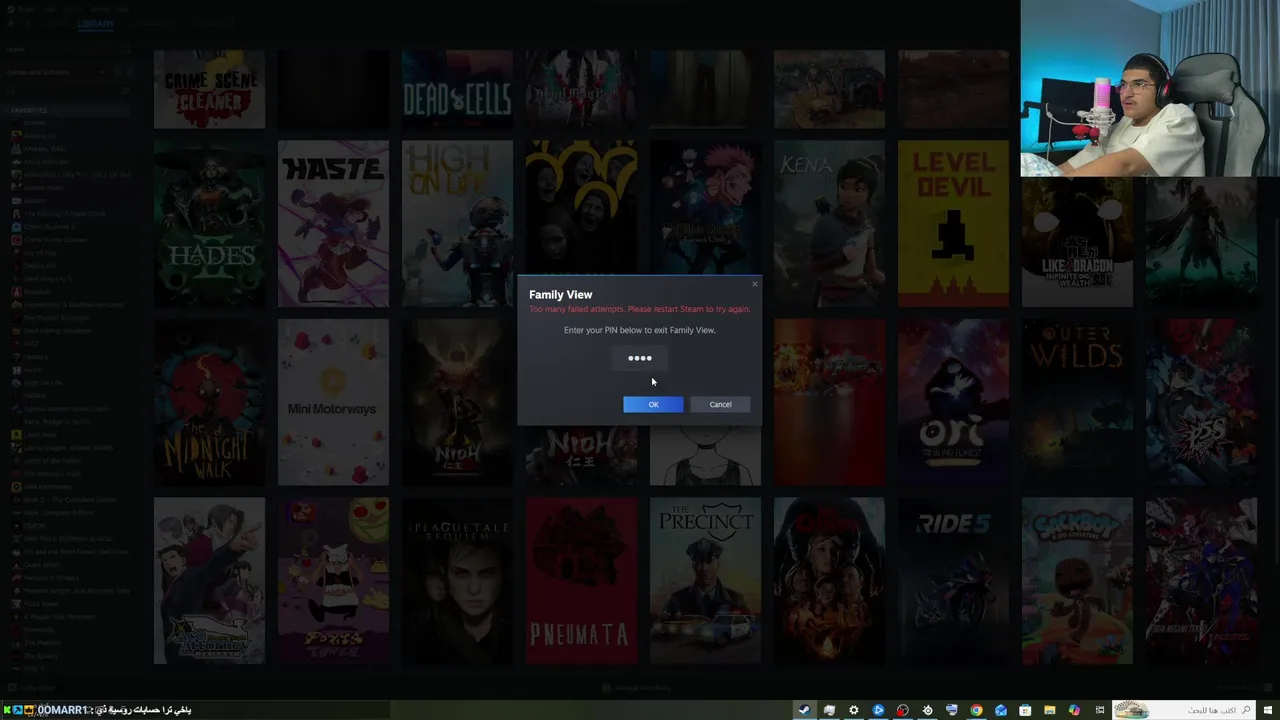Select the Outer Wilds game cover
This screenshot has width=1280, height=720.
click(1077, 402)
